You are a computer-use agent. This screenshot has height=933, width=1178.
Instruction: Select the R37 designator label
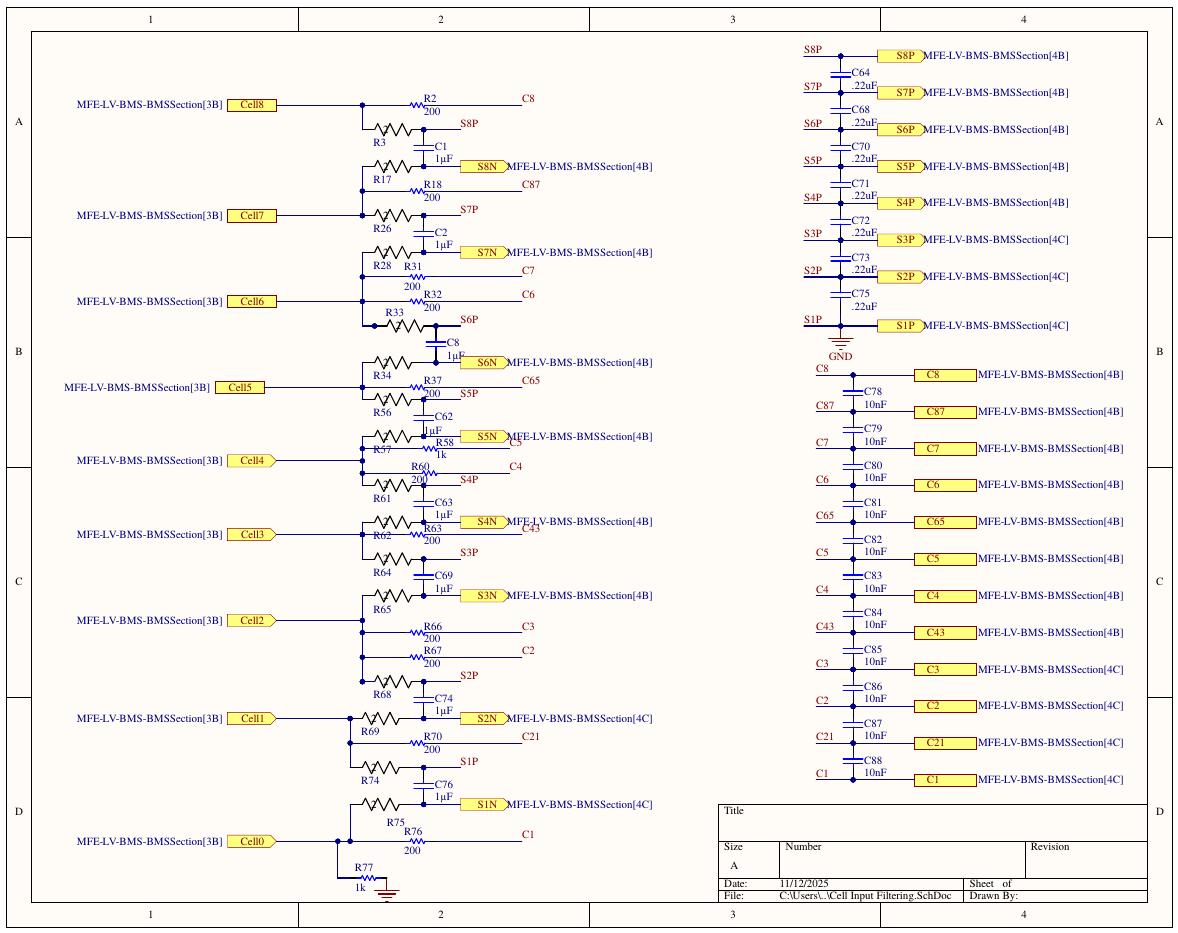tap(433, 381)
